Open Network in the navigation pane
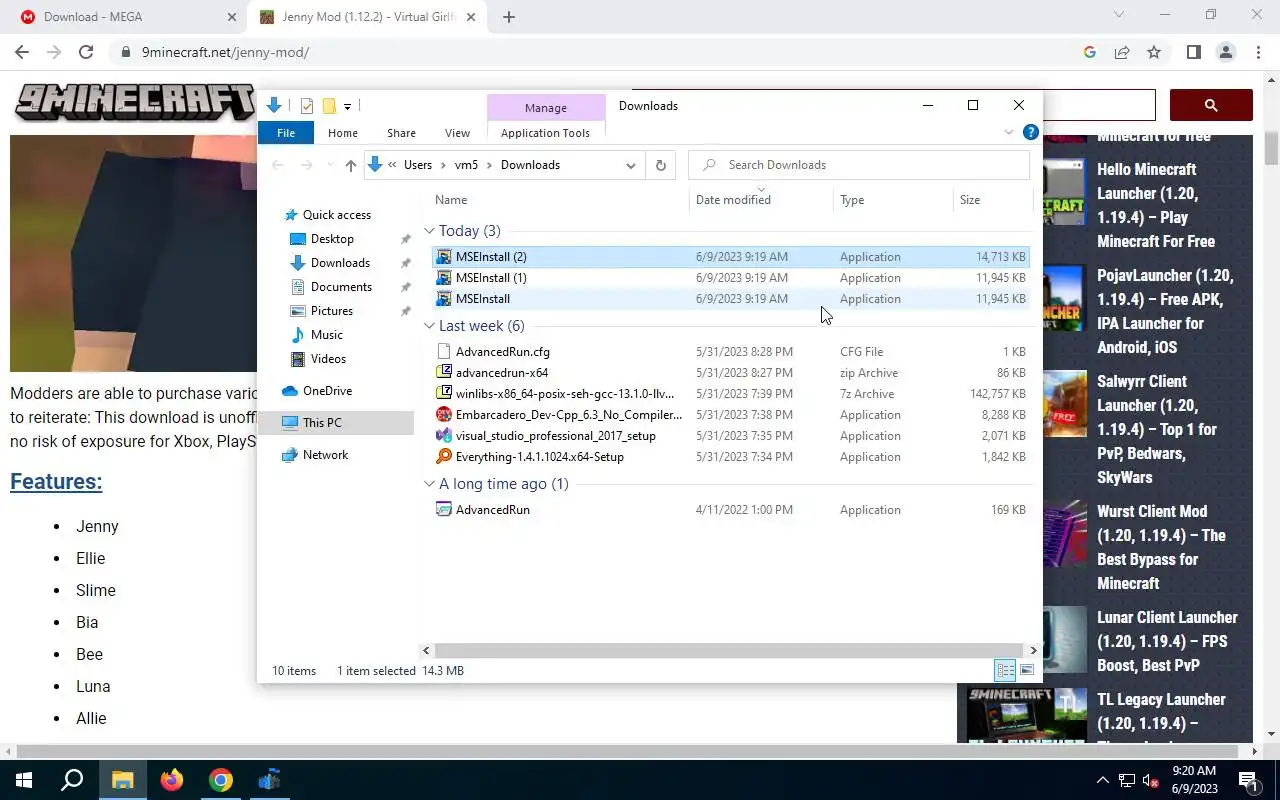This screenshot has height=800, width=1280. [325, 455]
